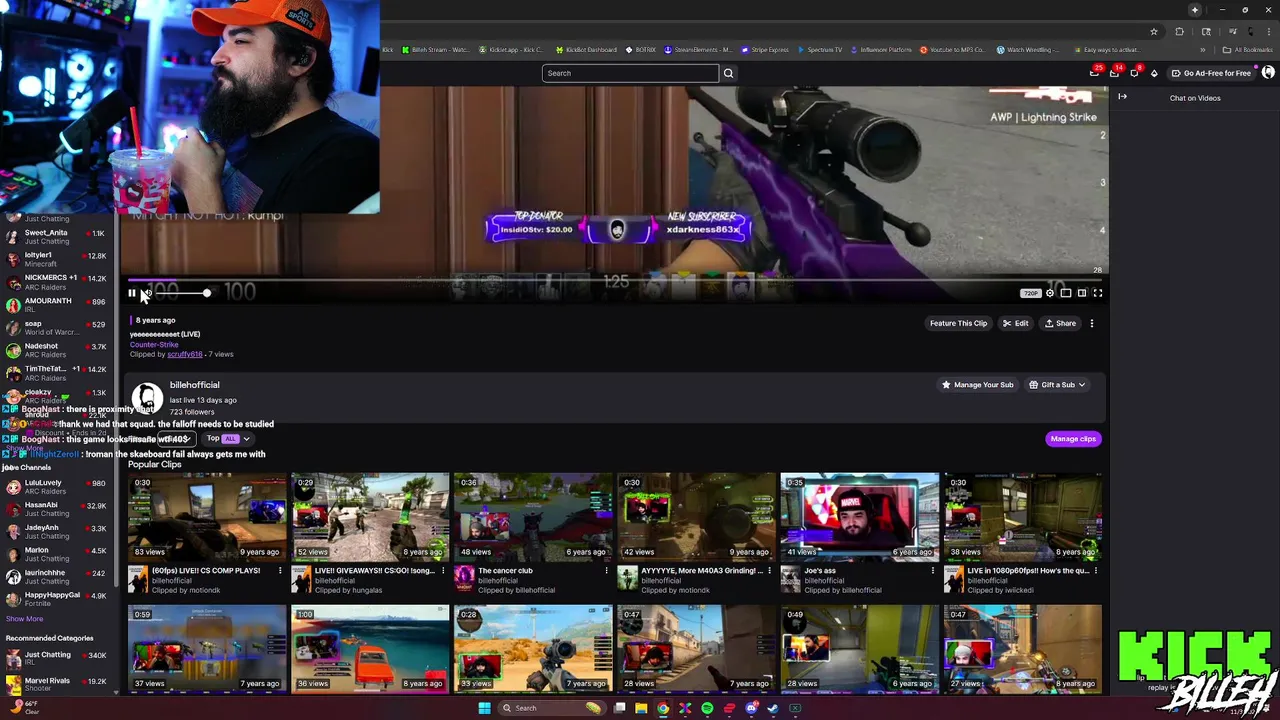The height and width of the screenshot is (720, 1280).
Task: Open new browser tab plus button
Action: (1194, 10)
